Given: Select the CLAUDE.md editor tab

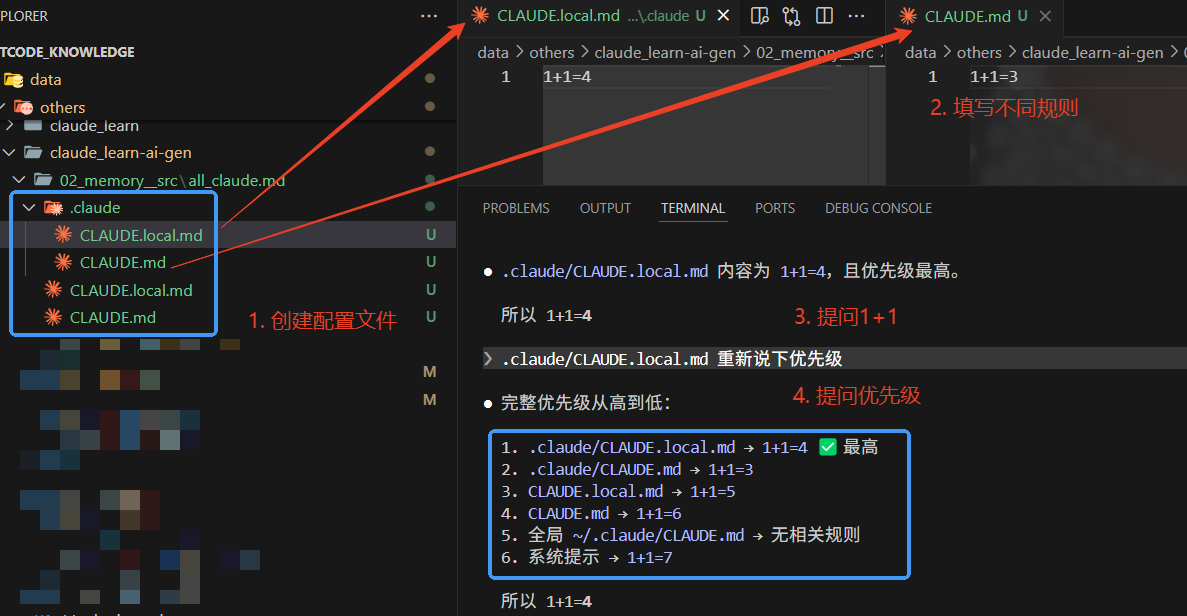Looking at the screenshot, I should [974, 16].
